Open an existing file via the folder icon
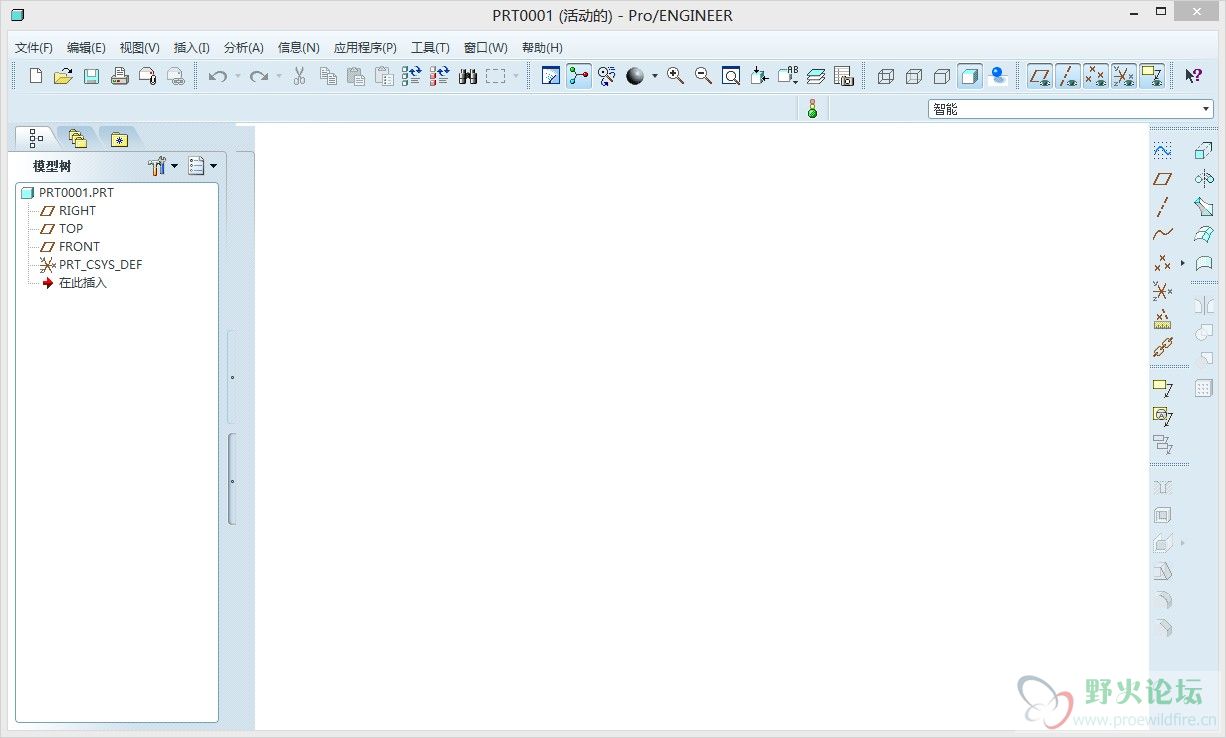The image size is (1226, 738). [x=63, y=76]
